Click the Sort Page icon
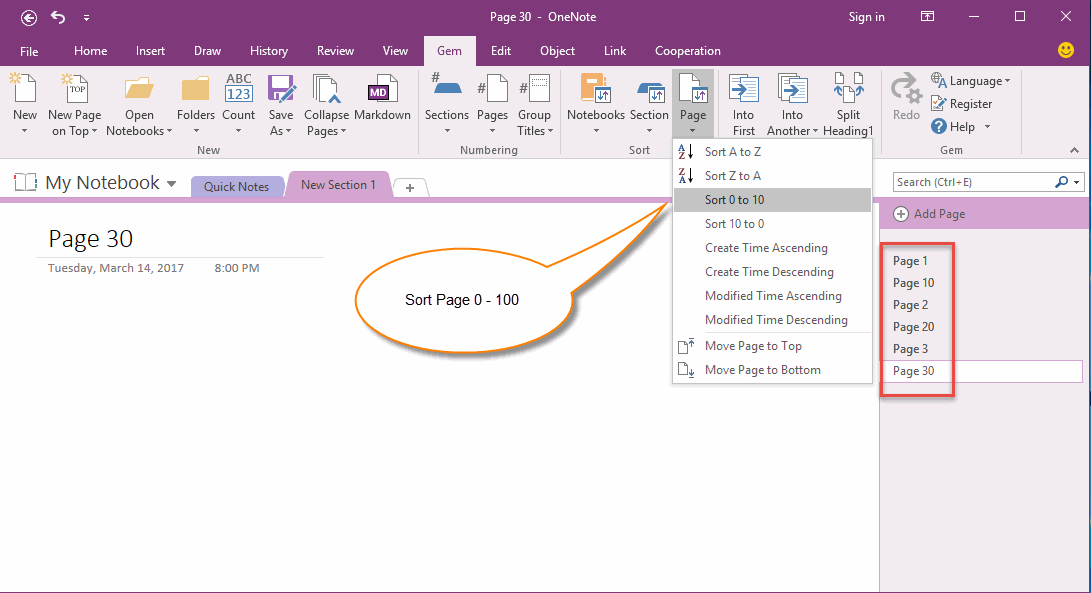This screenshot has width=1091, height=593. tap(693, 89)
